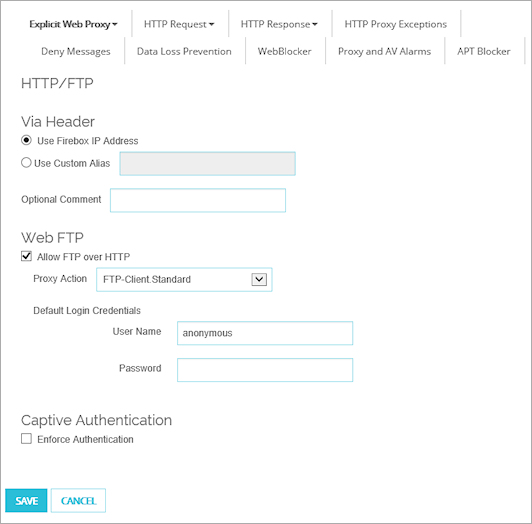Click the CANCEL button
The width and height of the screenshot is (532, 524).
[78, 501]
